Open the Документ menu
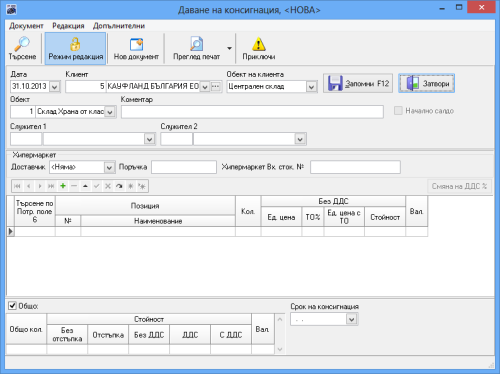This screenshot has width=500, height=374. point(26,26)
